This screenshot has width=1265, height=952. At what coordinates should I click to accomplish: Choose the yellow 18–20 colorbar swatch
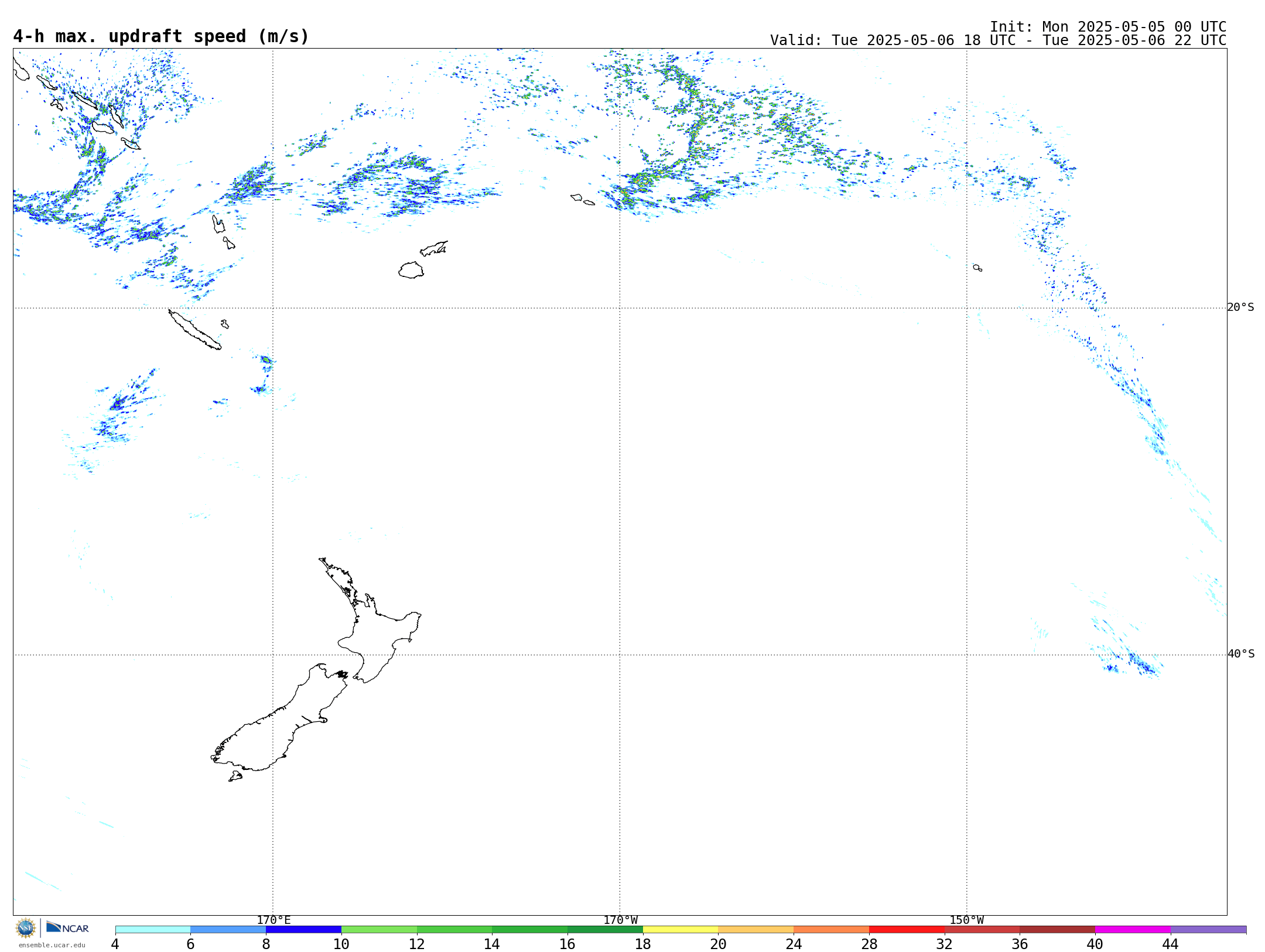681,929
